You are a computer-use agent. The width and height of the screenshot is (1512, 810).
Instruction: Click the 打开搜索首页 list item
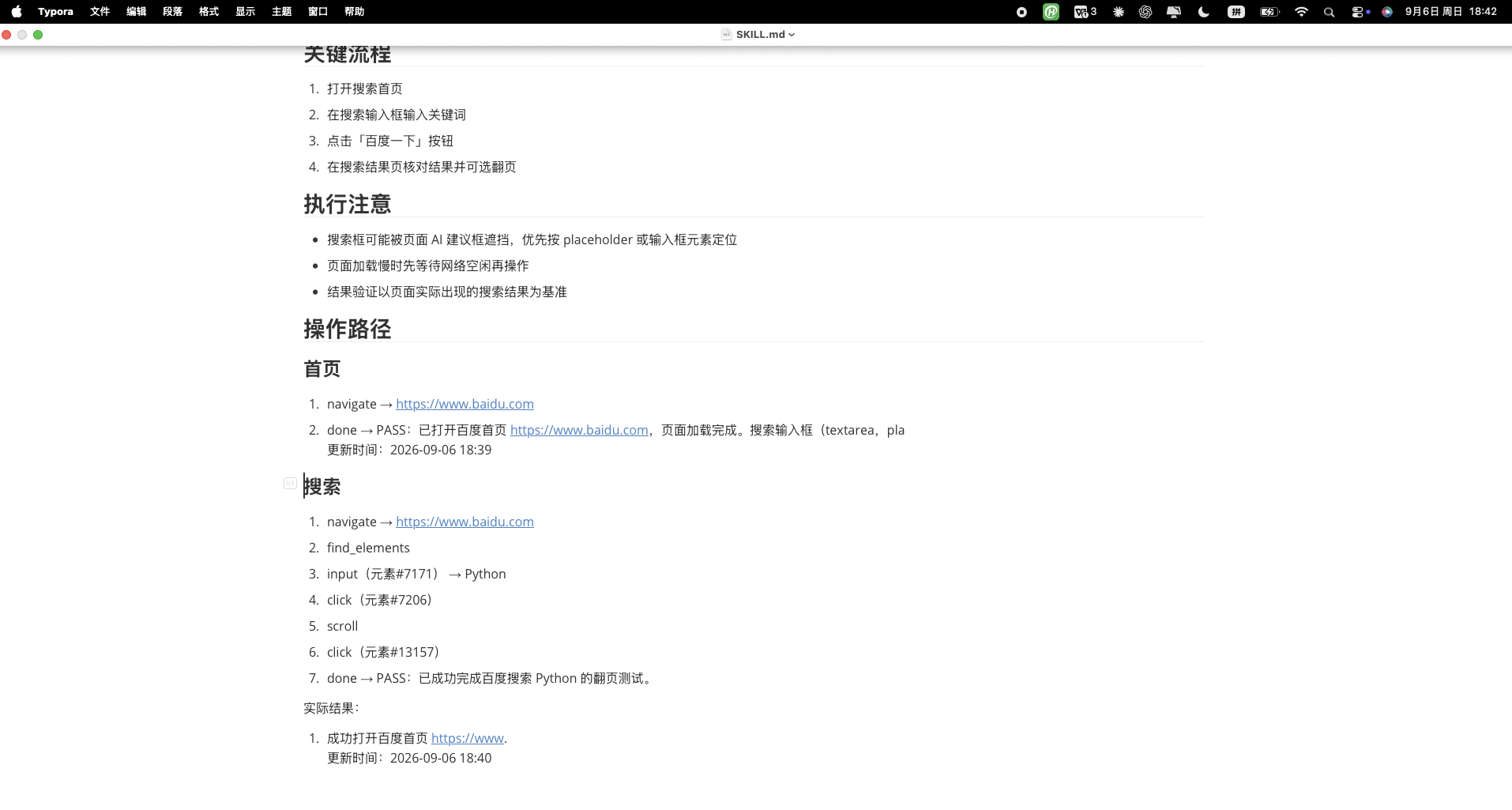(365, 89)
